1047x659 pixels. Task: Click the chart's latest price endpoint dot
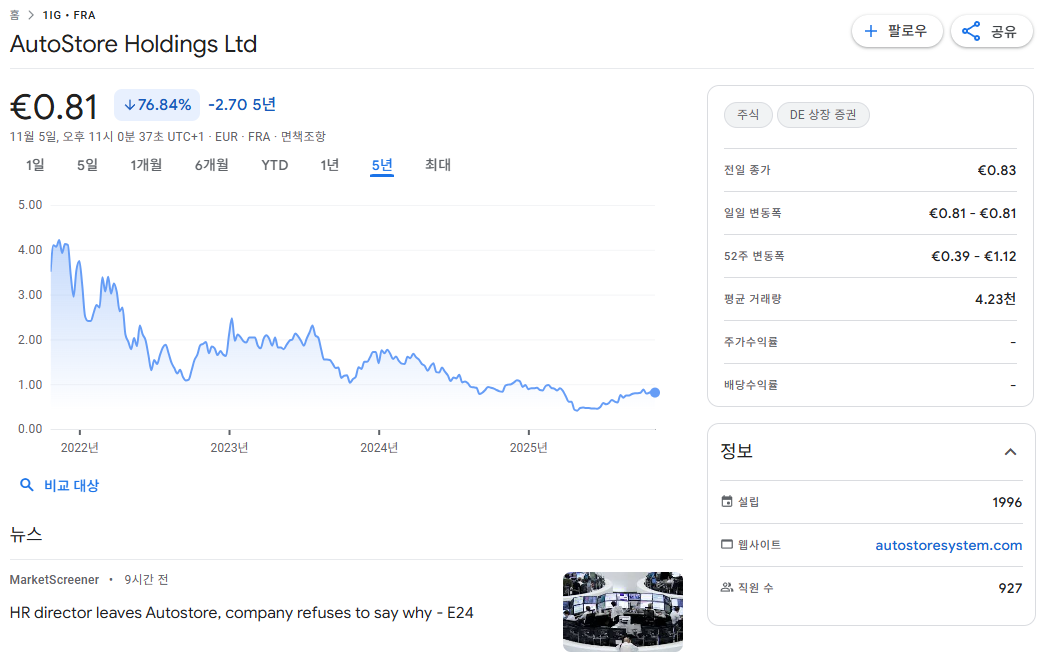pos(655,393)
